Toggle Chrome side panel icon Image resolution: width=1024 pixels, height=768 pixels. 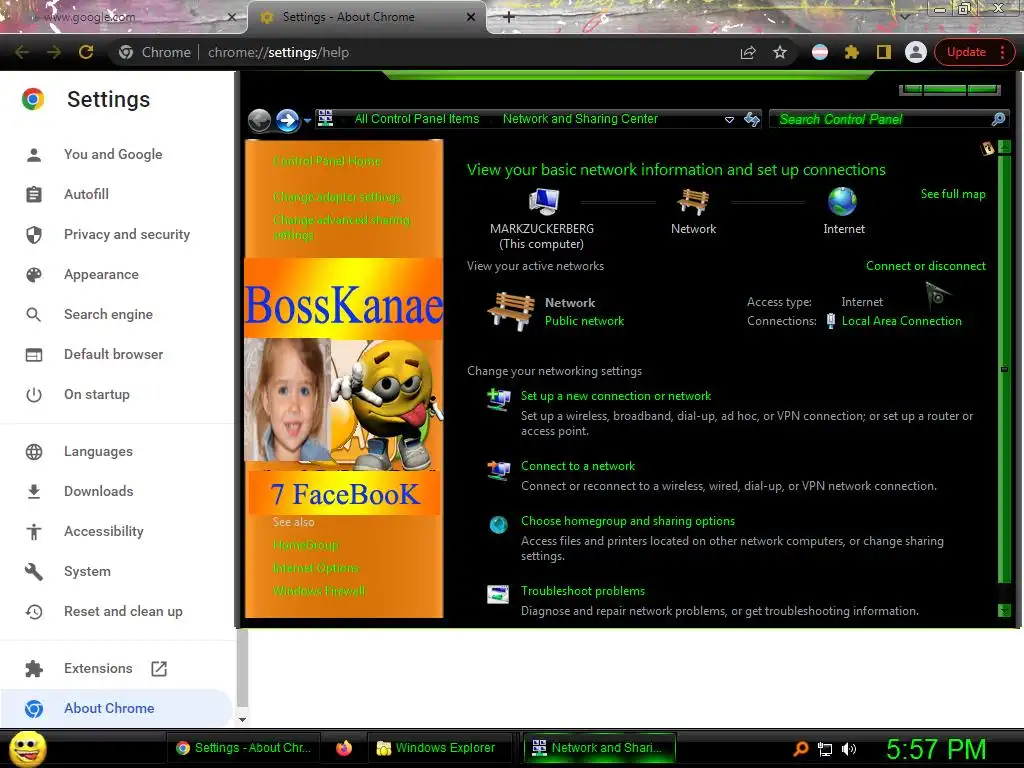click(884, 52)
